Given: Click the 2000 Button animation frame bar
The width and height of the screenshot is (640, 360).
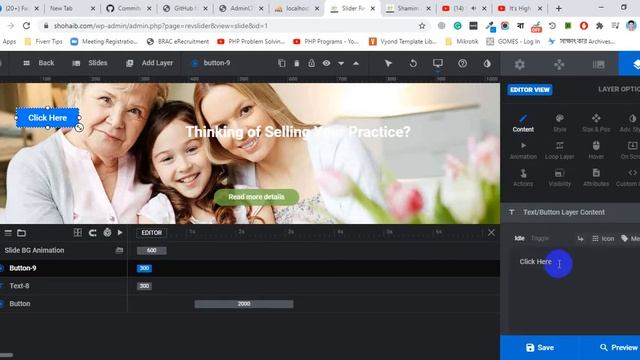Looking at the screenshot, I should tap(244, 304).
